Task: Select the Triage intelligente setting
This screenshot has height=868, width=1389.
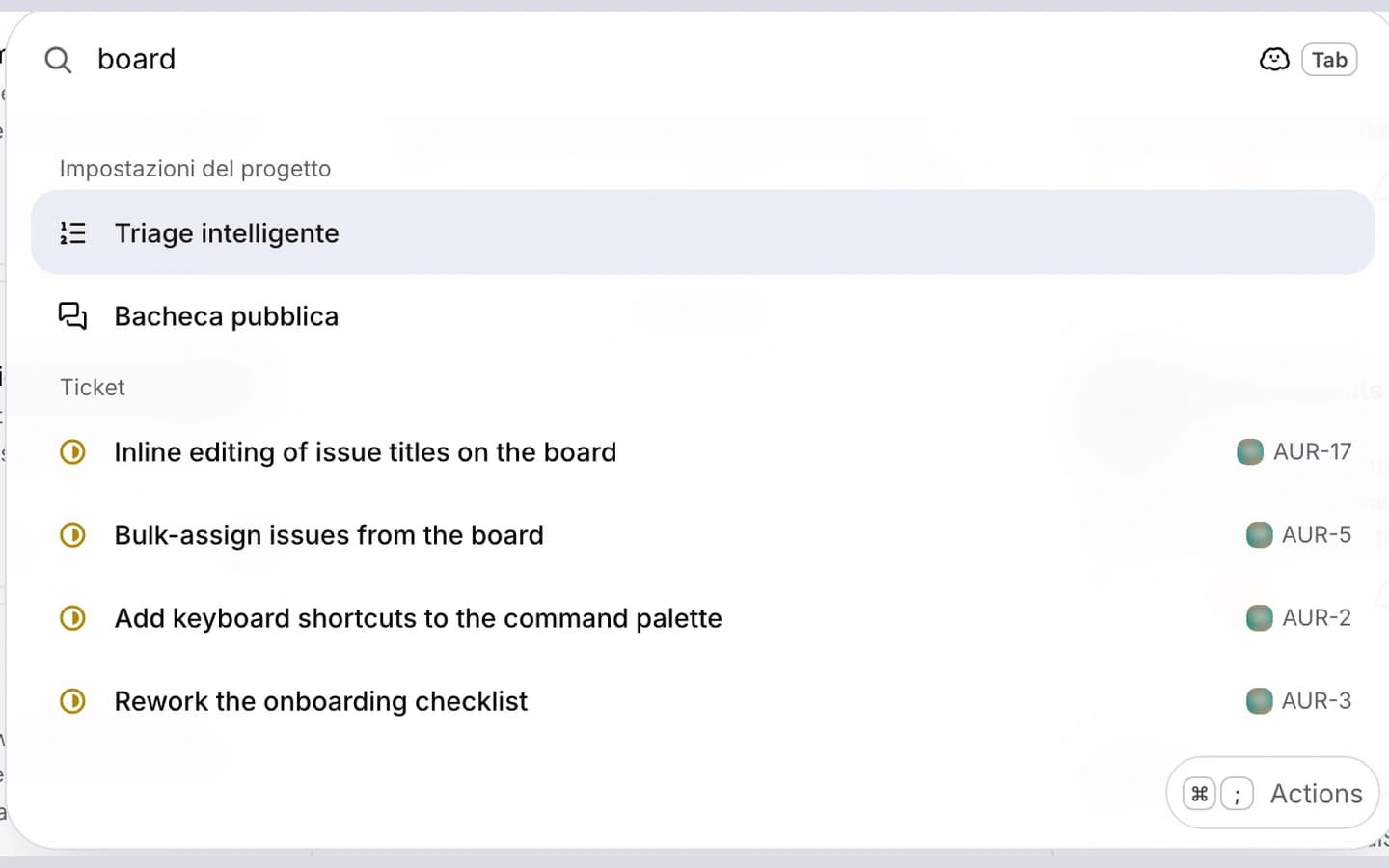Action: [702, 232]
